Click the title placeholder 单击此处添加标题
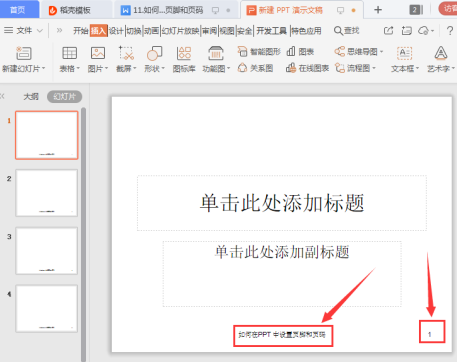 [282, 203]
